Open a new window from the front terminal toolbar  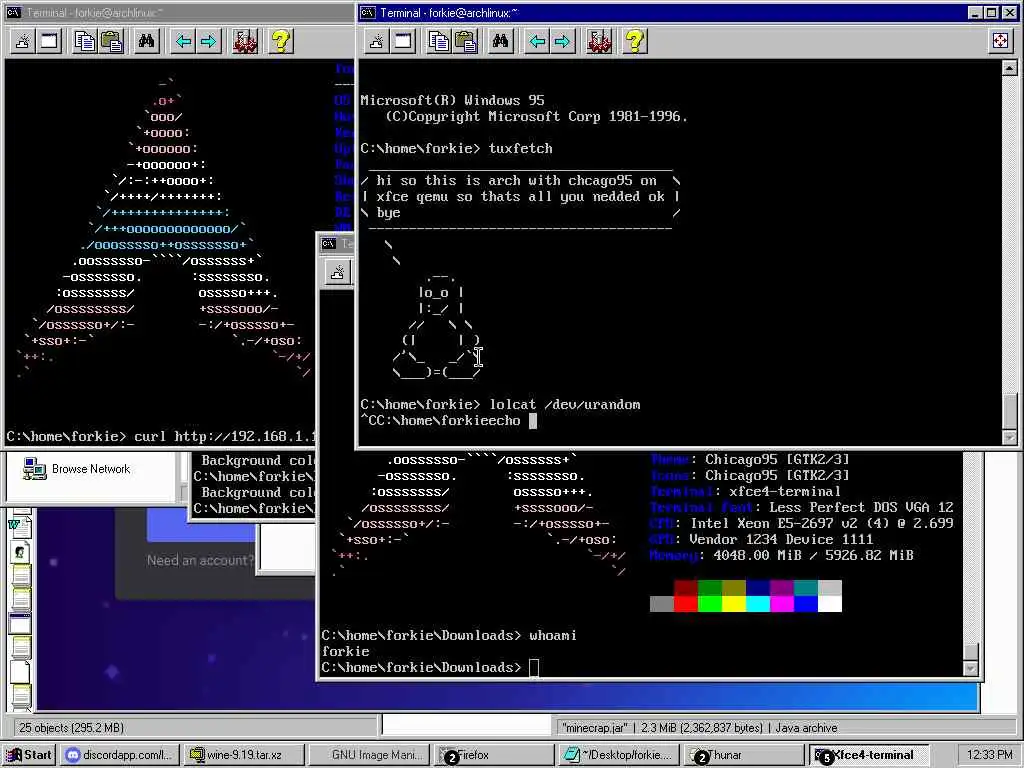404,42
